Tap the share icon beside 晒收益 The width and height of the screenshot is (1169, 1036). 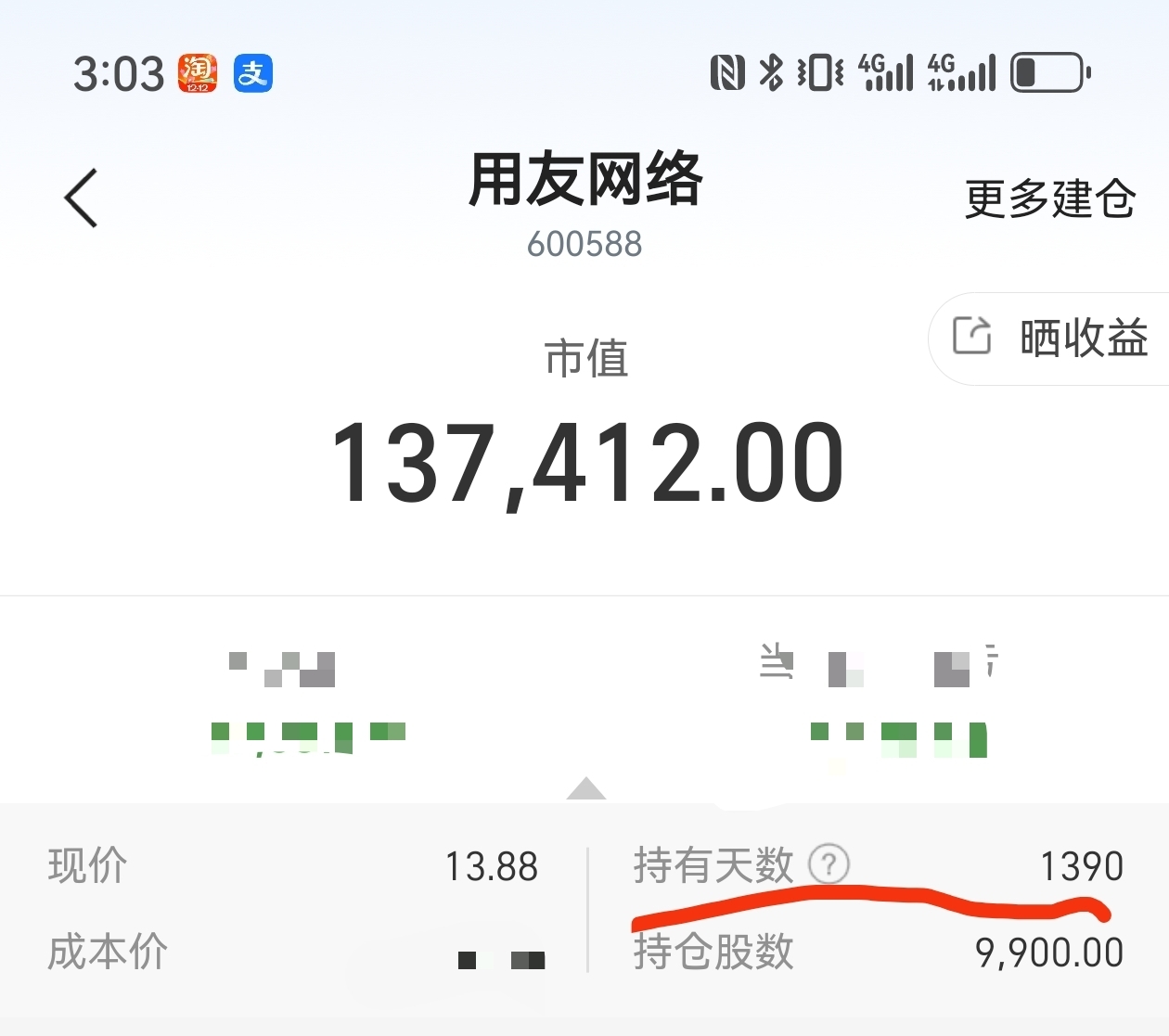pos(972,335)
